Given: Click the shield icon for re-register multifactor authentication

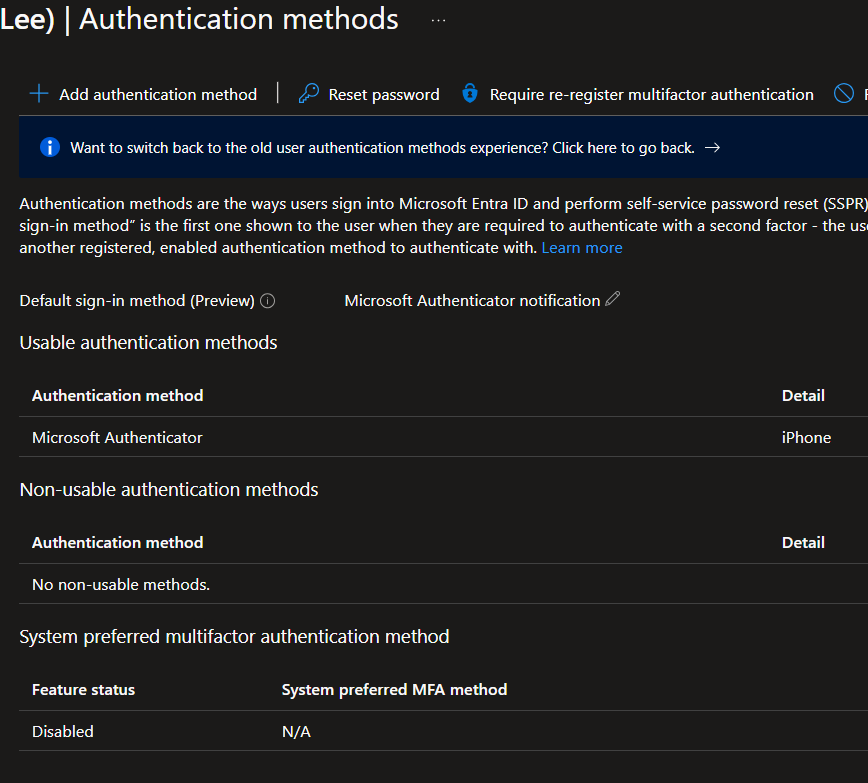Looking at the screenshot, I should coord(469,93).
